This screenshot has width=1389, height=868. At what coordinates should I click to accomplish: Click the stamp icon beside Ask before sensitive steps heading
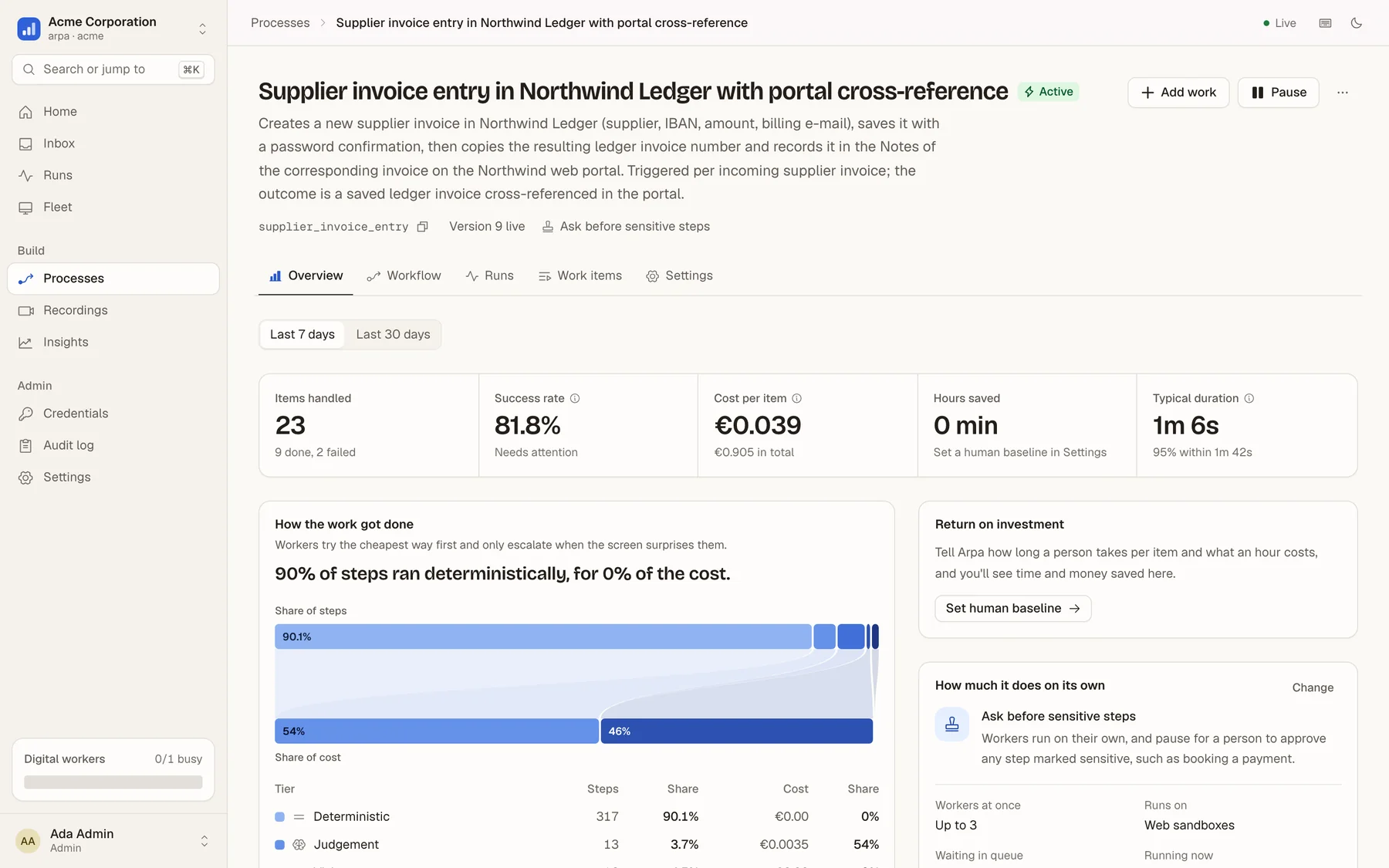click(952, 724)
